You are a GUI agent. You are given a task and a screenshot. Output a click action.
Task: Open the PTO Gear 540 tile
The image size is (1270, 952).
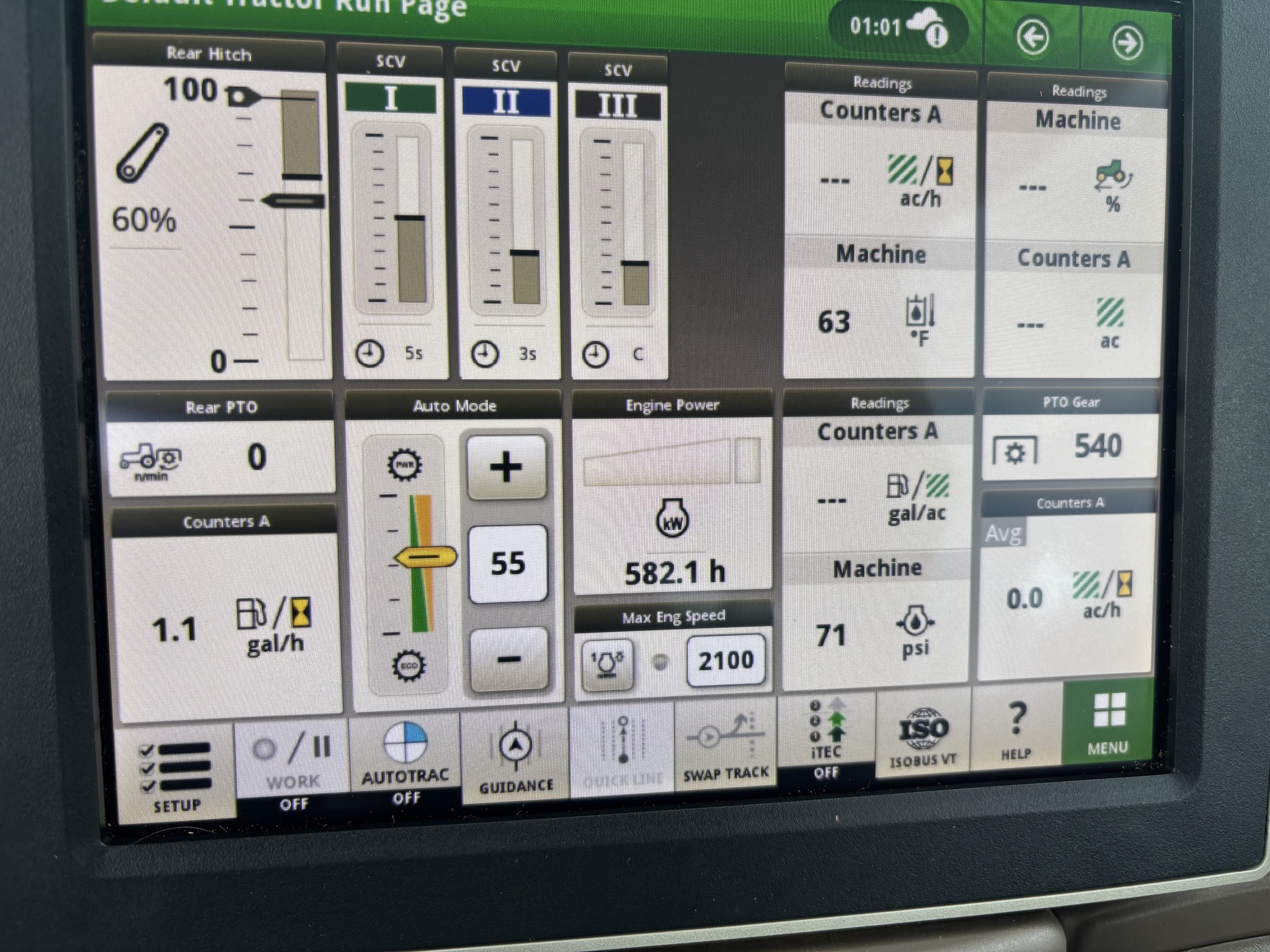coord(1070,447)
